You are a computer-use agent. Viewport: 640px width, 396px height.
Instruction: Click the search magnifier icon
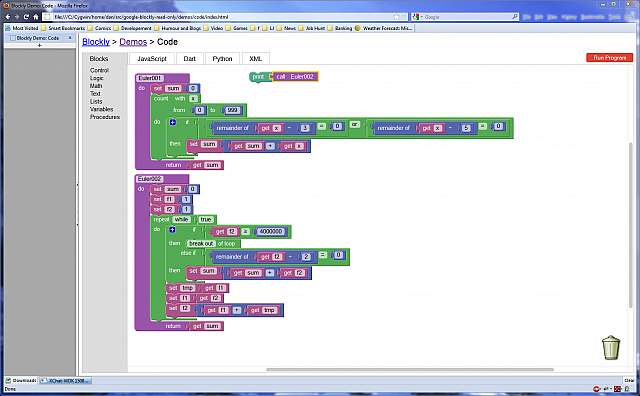515,17
